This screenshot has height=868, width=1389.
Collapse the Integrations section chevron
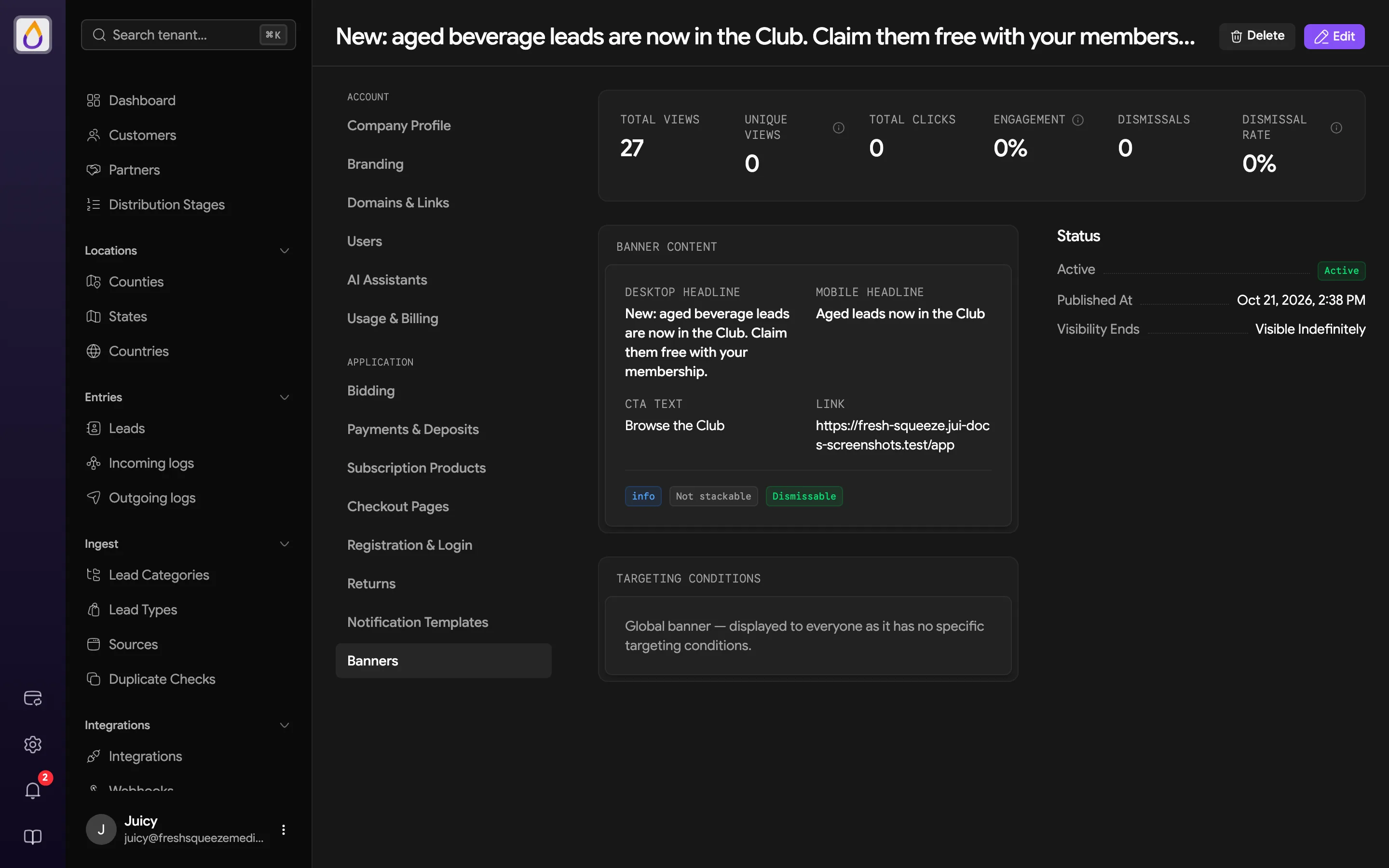pyautogui.click(x=284, y=725)
